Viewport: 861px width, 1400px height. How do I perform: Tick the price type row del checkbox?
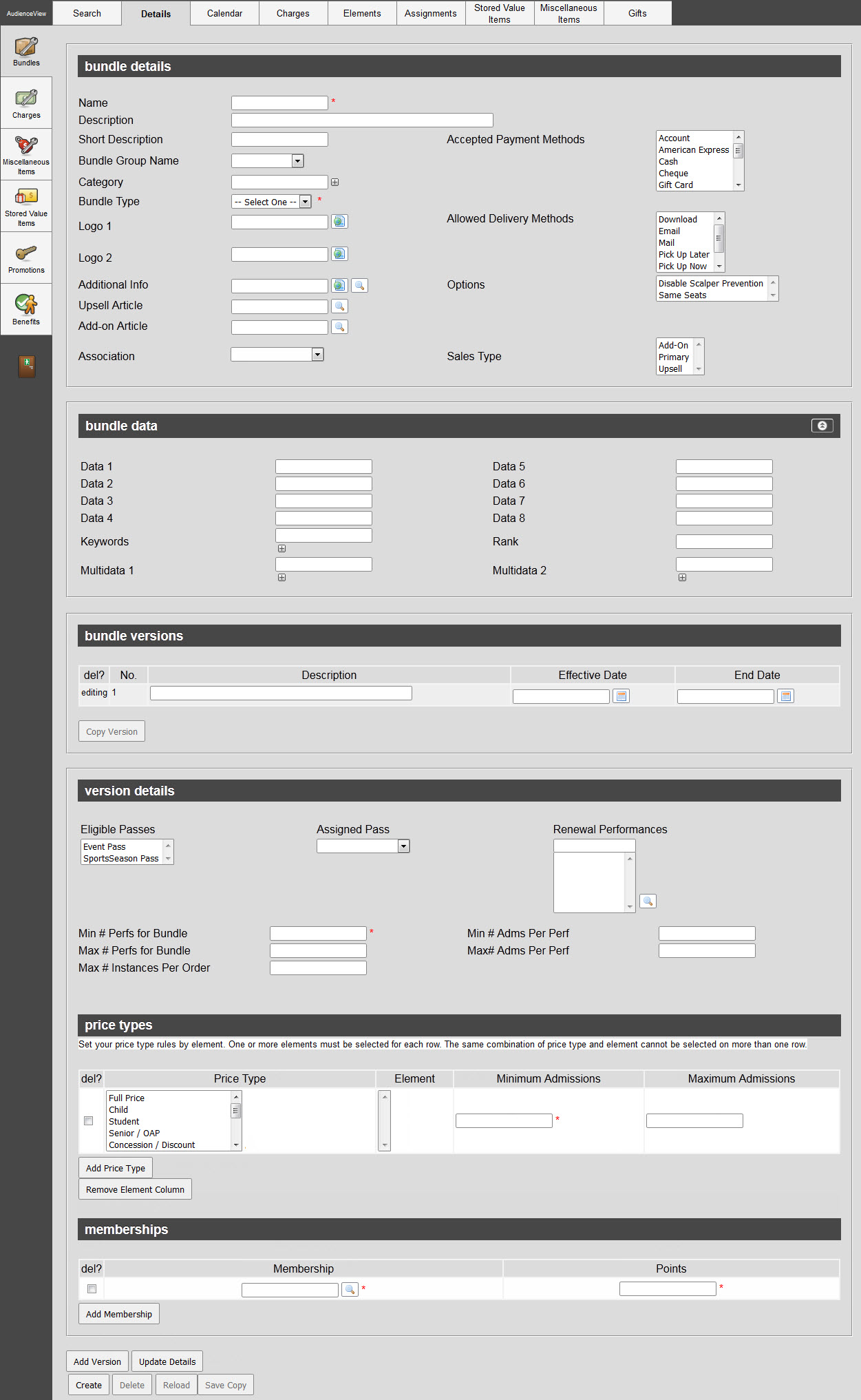click(x=88, y=1121)
